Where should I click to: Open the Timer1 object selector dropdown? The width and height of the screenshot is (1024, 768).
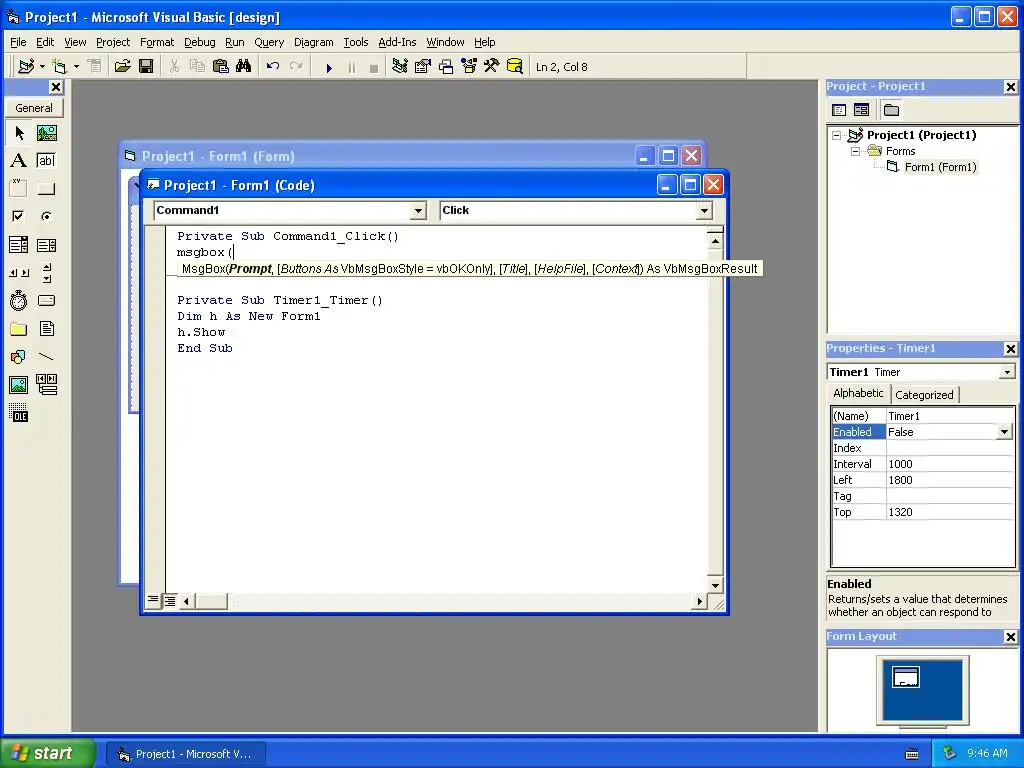1007,372
